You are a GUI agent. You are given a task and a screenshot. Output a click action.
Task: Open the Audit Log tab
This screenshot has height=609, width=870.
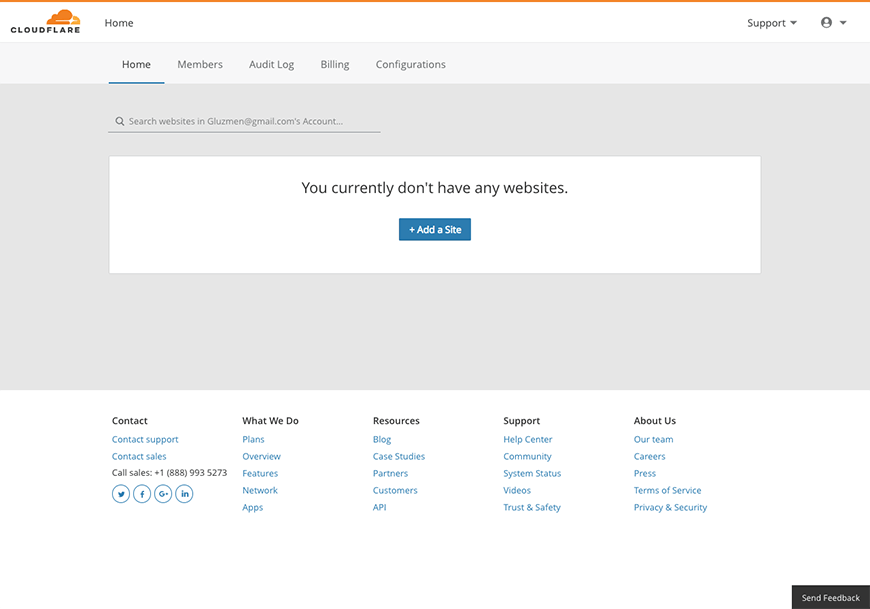271,64
